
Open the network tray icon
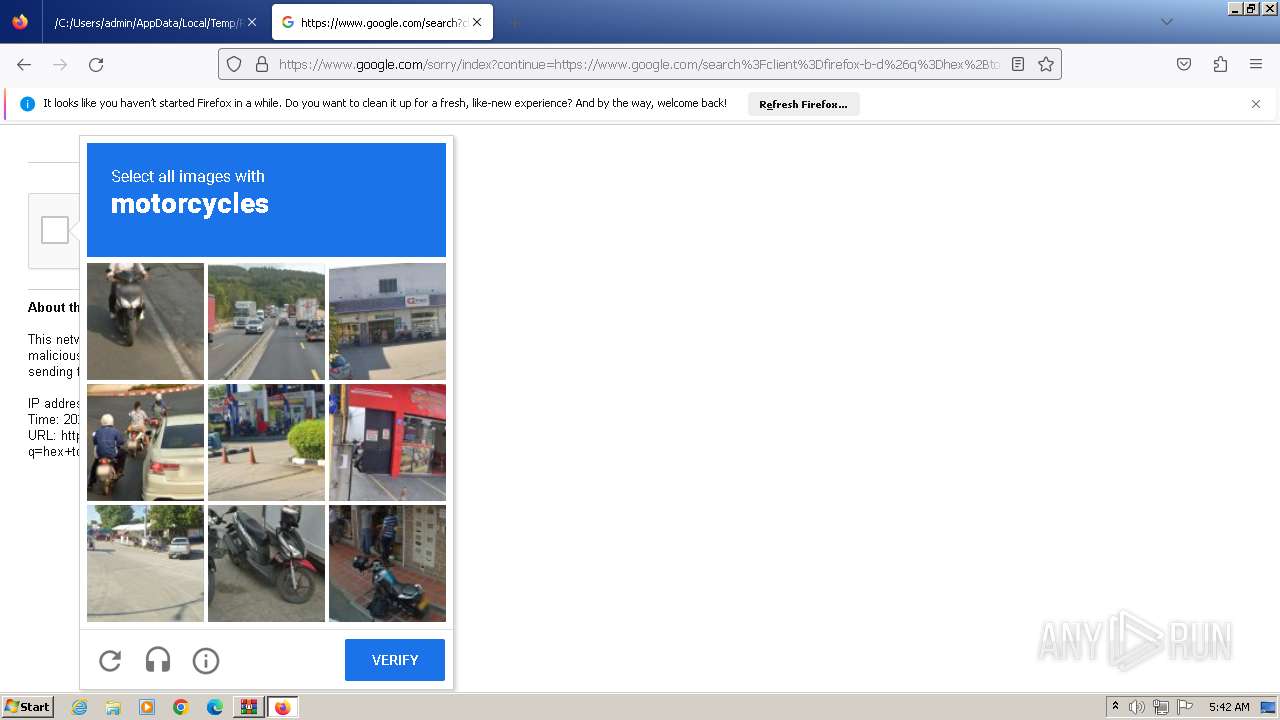pyautogui.click(x=1161, y=707)
